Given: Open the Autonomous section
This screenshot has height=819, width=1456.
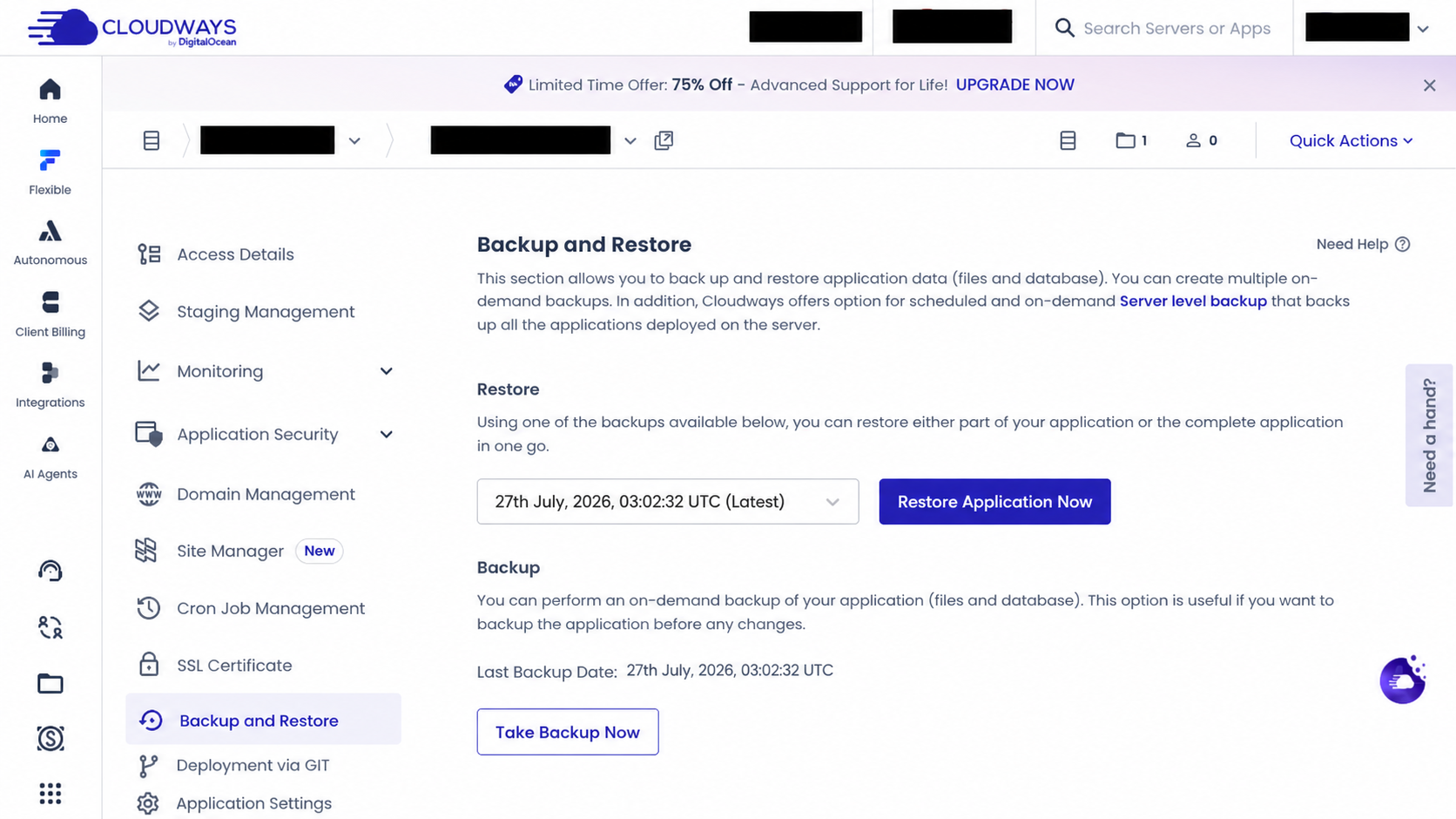Looking at the screenshot, I should [x=50, y=243].
